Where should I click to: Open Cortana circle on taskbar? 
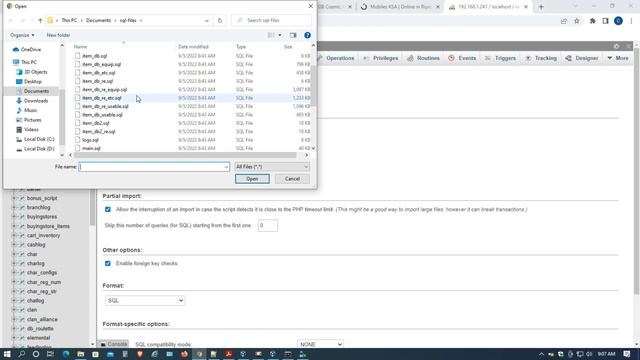point(36,354)
